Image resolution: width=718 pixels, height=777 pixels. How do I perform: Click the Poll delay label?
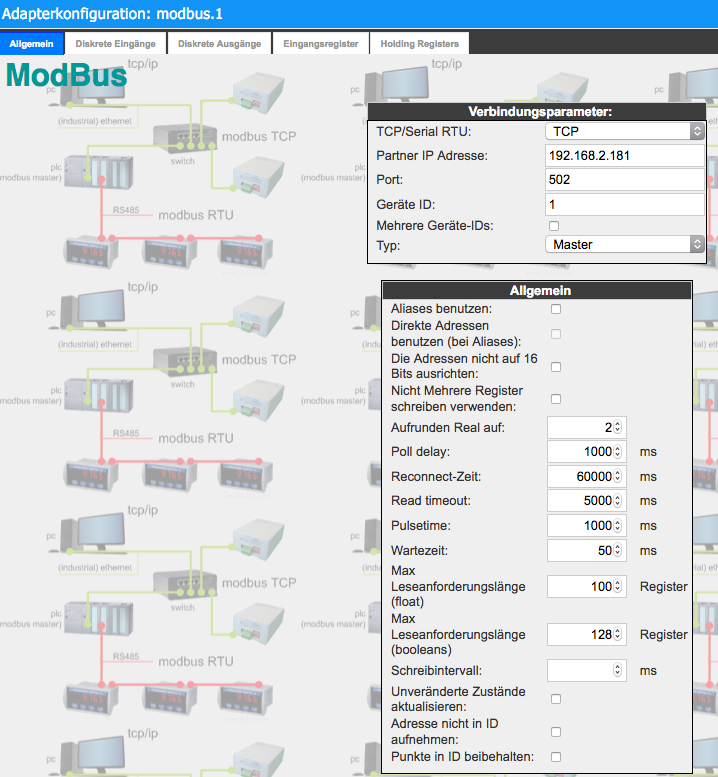[x=420, y=452]
